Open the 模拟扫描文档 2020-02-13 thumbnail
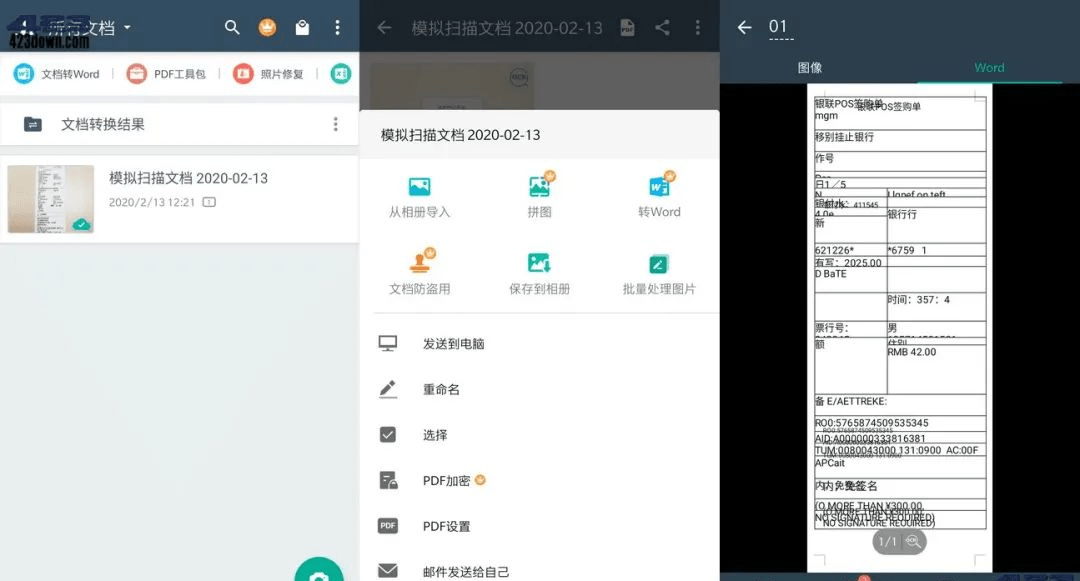Viewport: 1080px width, 581px height. [51, 199]
